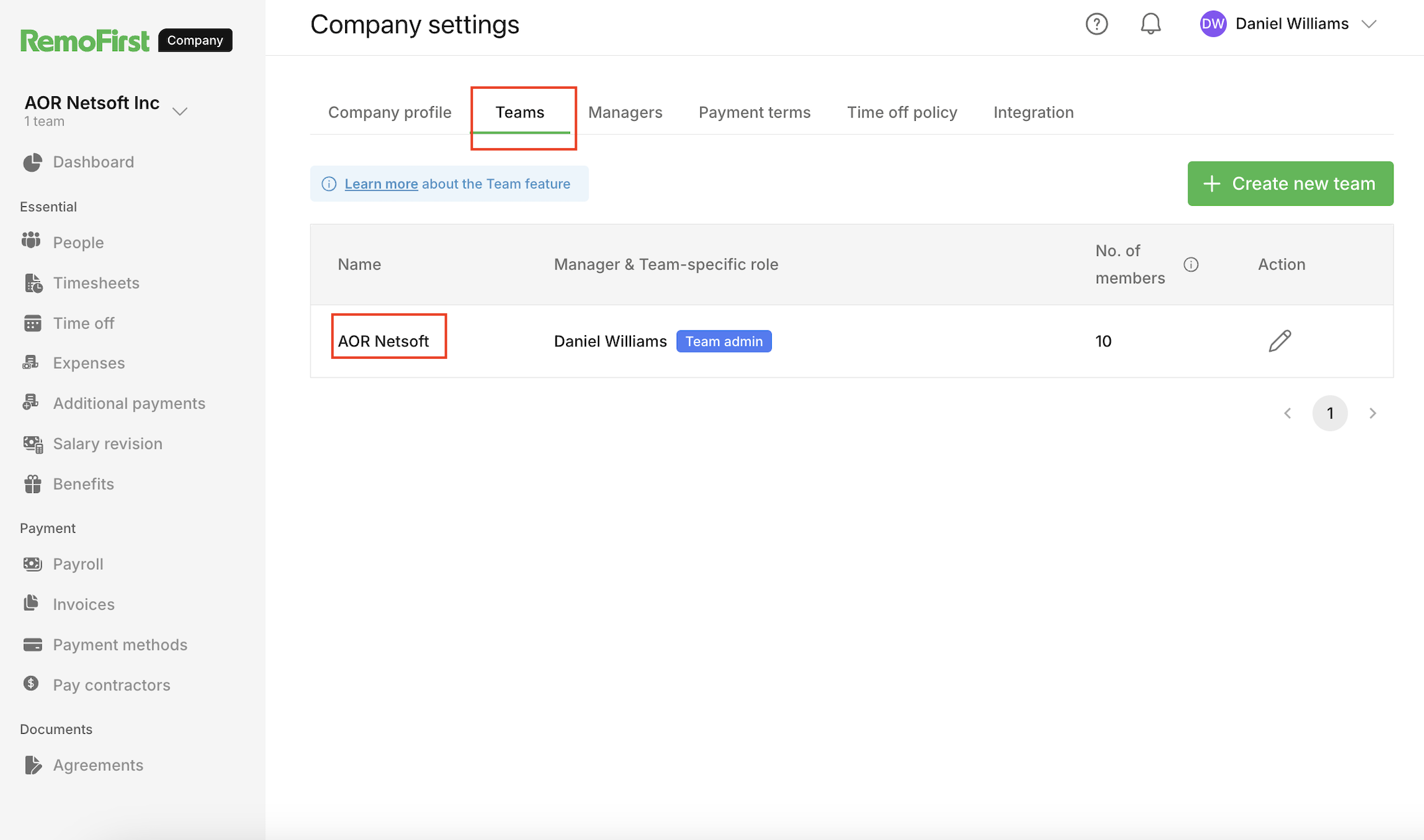The height and width of the screenshot is (840, 1424).
Task: Edit AOR Netsoft team with pencil icon
Action: click(1280, 341)
